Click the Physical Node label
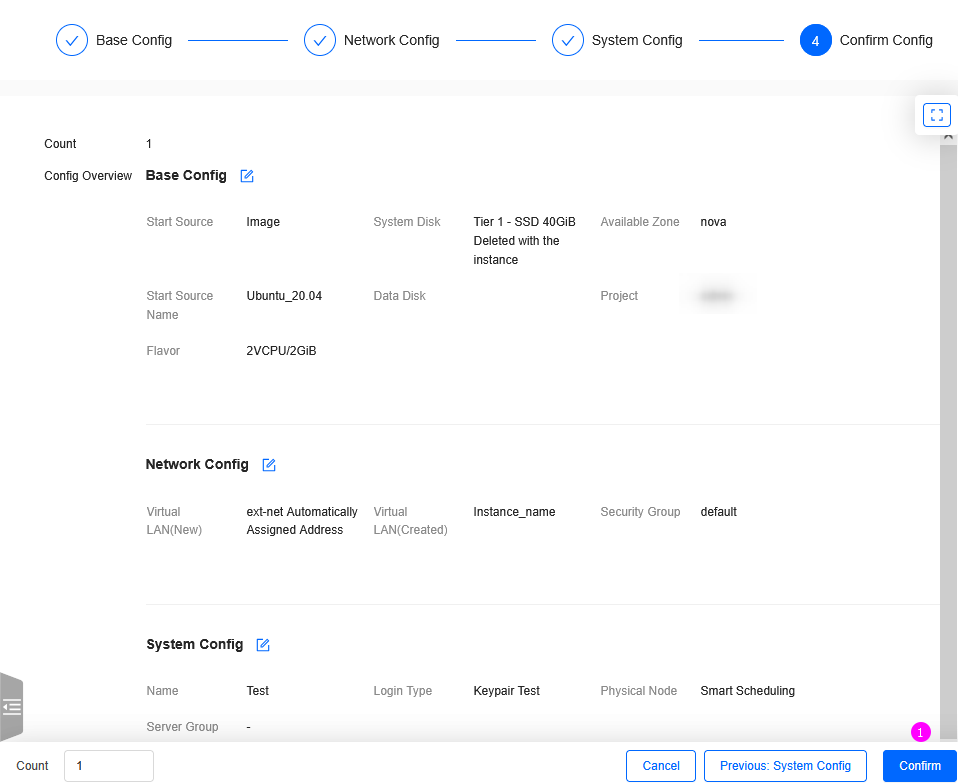The height and width of the screenshot is (783, 958). click(x=638, y=691)
